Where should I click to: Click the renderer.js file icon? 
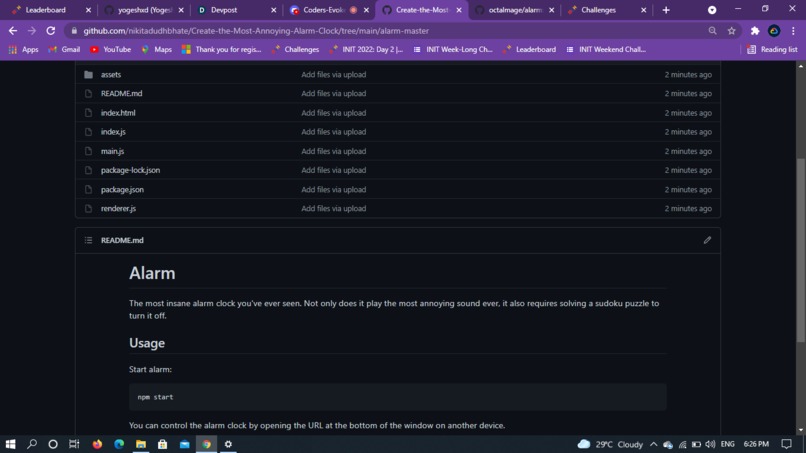[x=88, y=208]
